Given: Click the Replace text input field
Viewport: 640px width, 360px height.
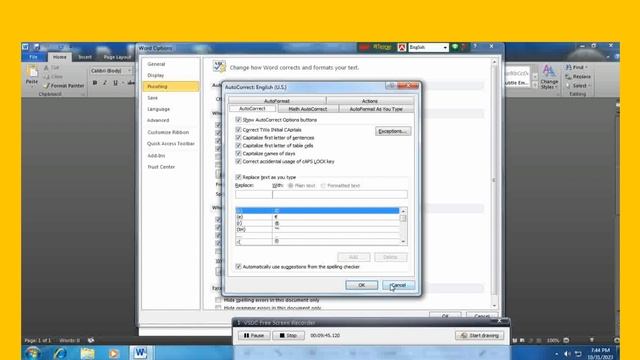Looking at the screenshot, I should click(253, 194).
